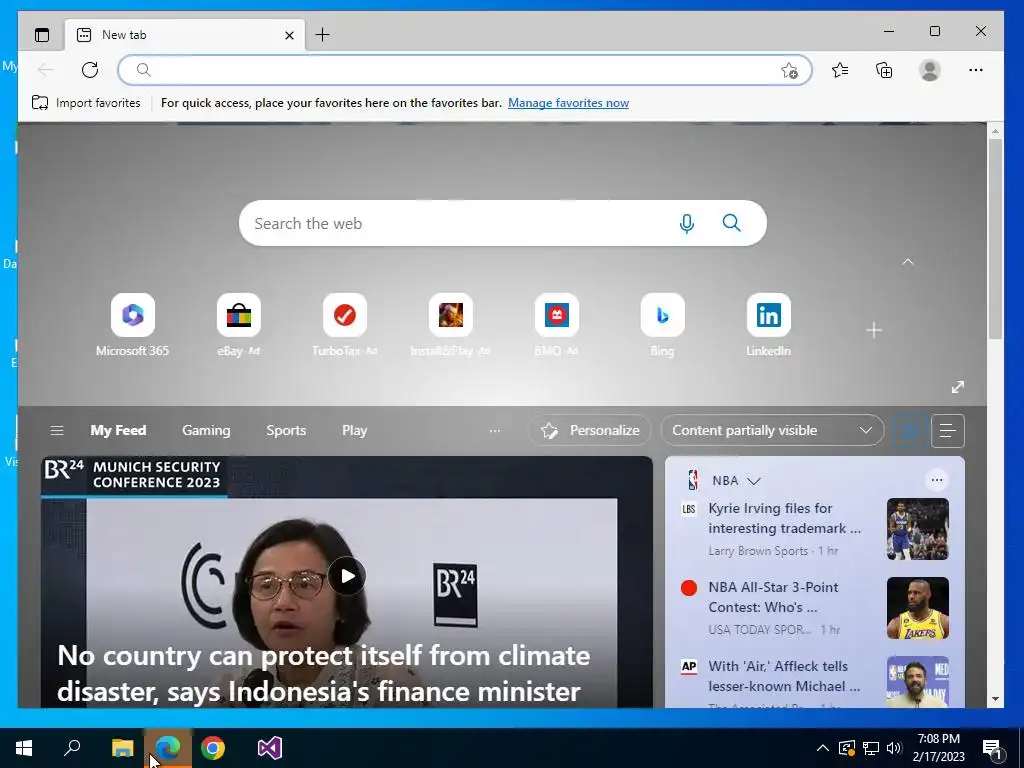Open Visual Studio from the taskbar
Viewport: 1024px width, 768px height.
pos(269,748)
